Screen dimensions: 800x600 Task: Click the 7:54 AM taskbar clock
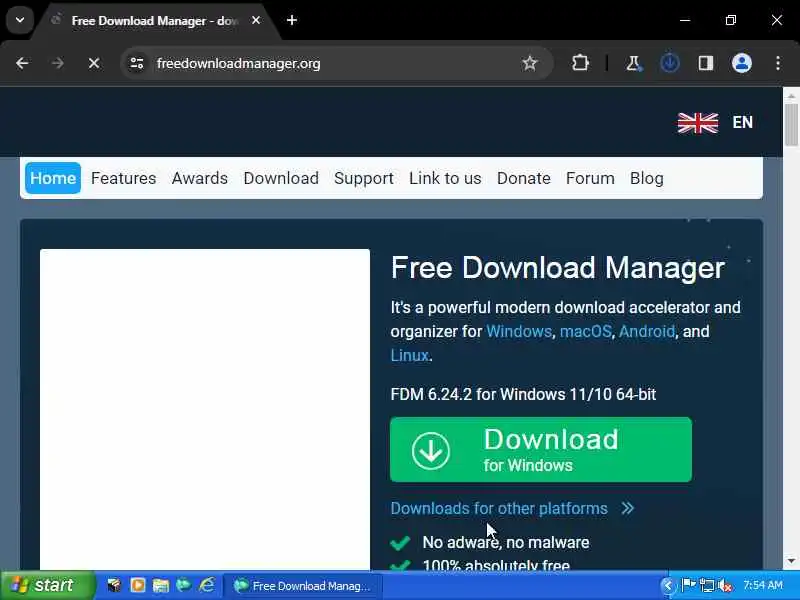coord(763,585)
